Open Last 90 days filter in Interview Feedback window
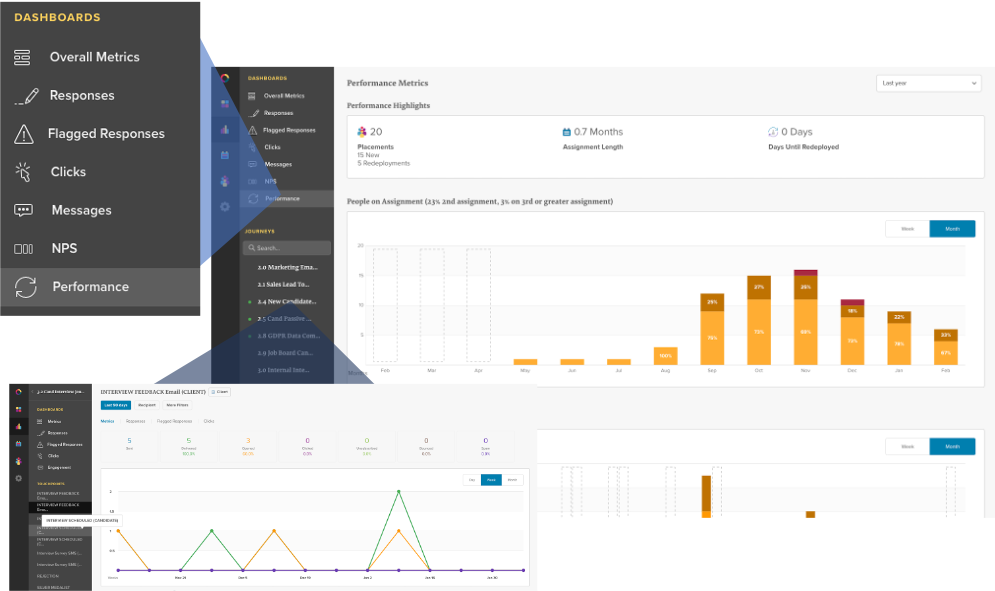995x591 pixels. click(116, 405)
